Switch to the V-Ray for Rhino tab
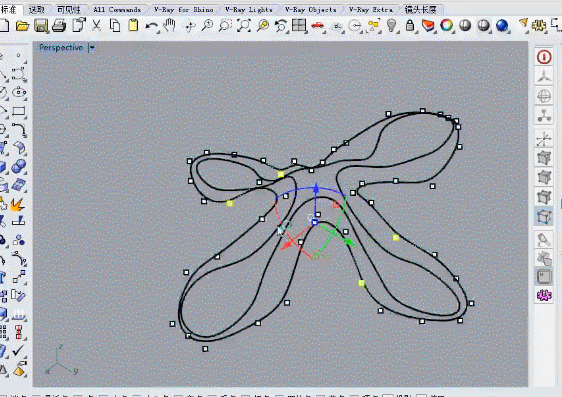Image resolution: width=562 pixels, height=397 pixels. 184,10
